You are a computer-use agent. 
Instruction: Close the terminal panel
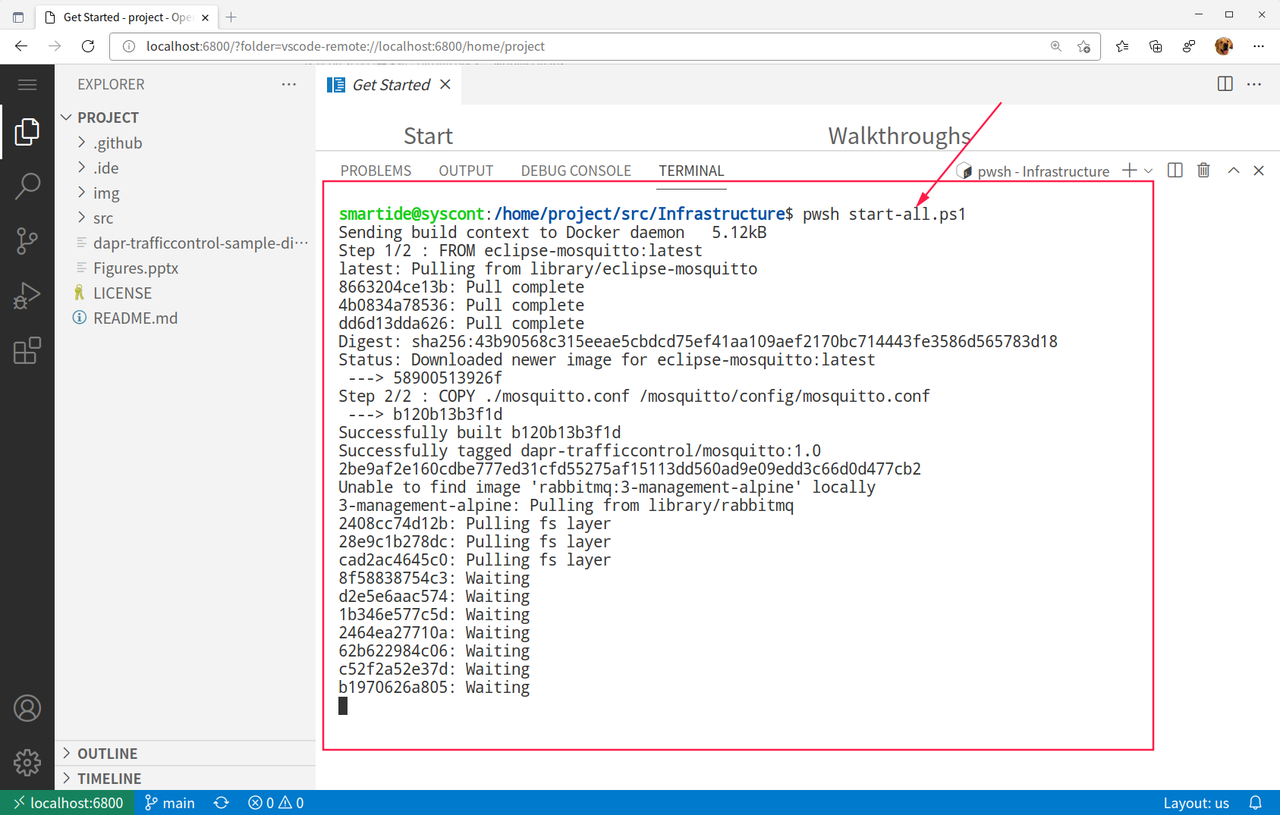coord(1259,171)
